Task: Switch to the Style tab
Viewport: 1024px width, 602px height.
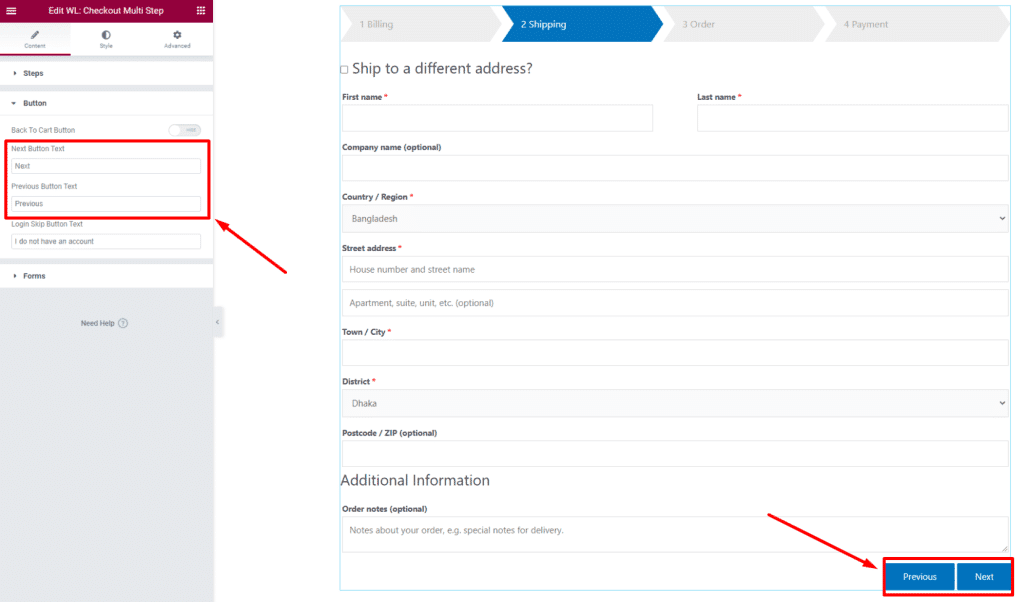Action: coord(106,40)
